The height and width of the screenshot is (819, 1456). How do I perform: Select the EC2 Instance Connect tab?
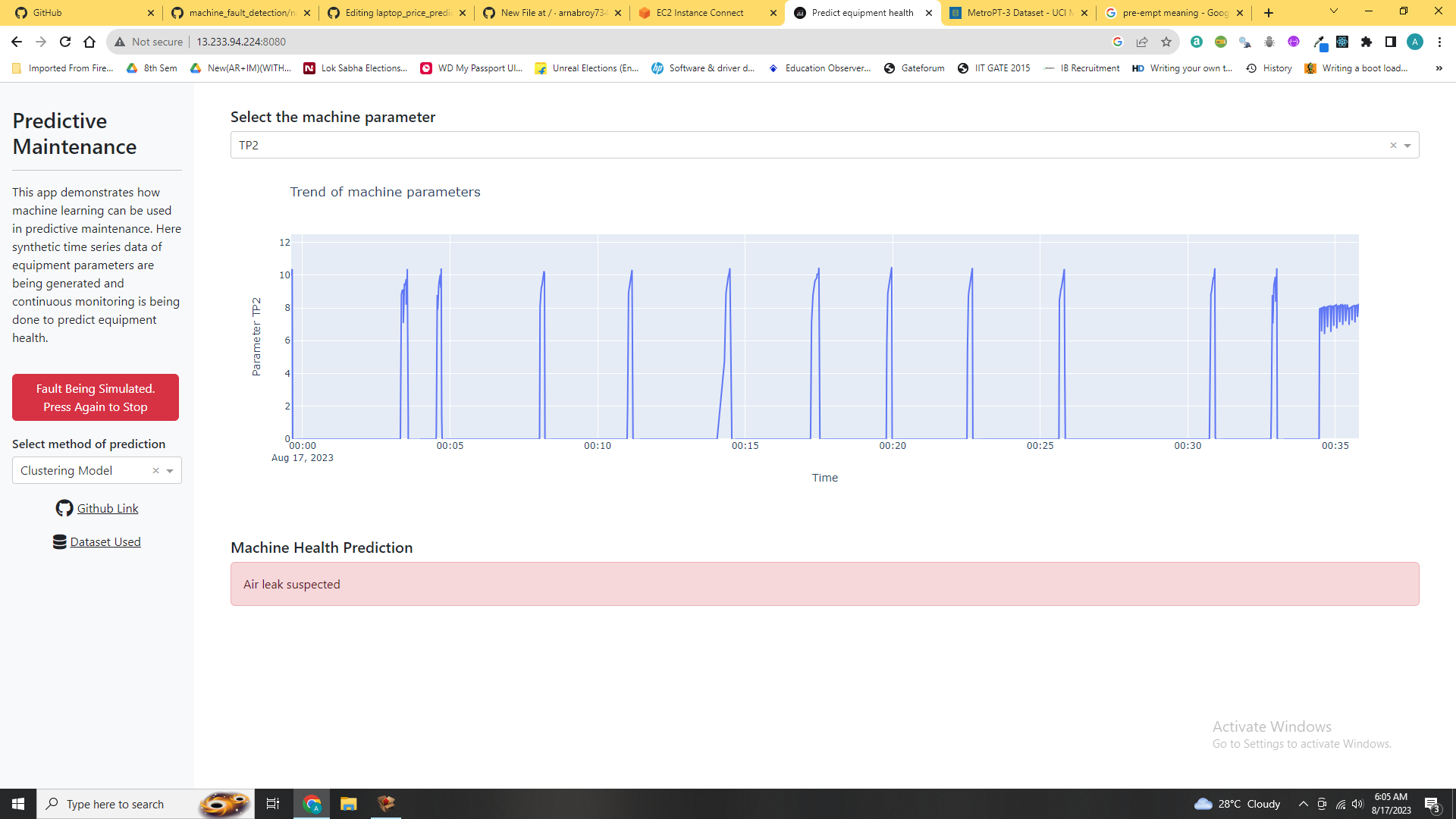click(x=698, y=13)
